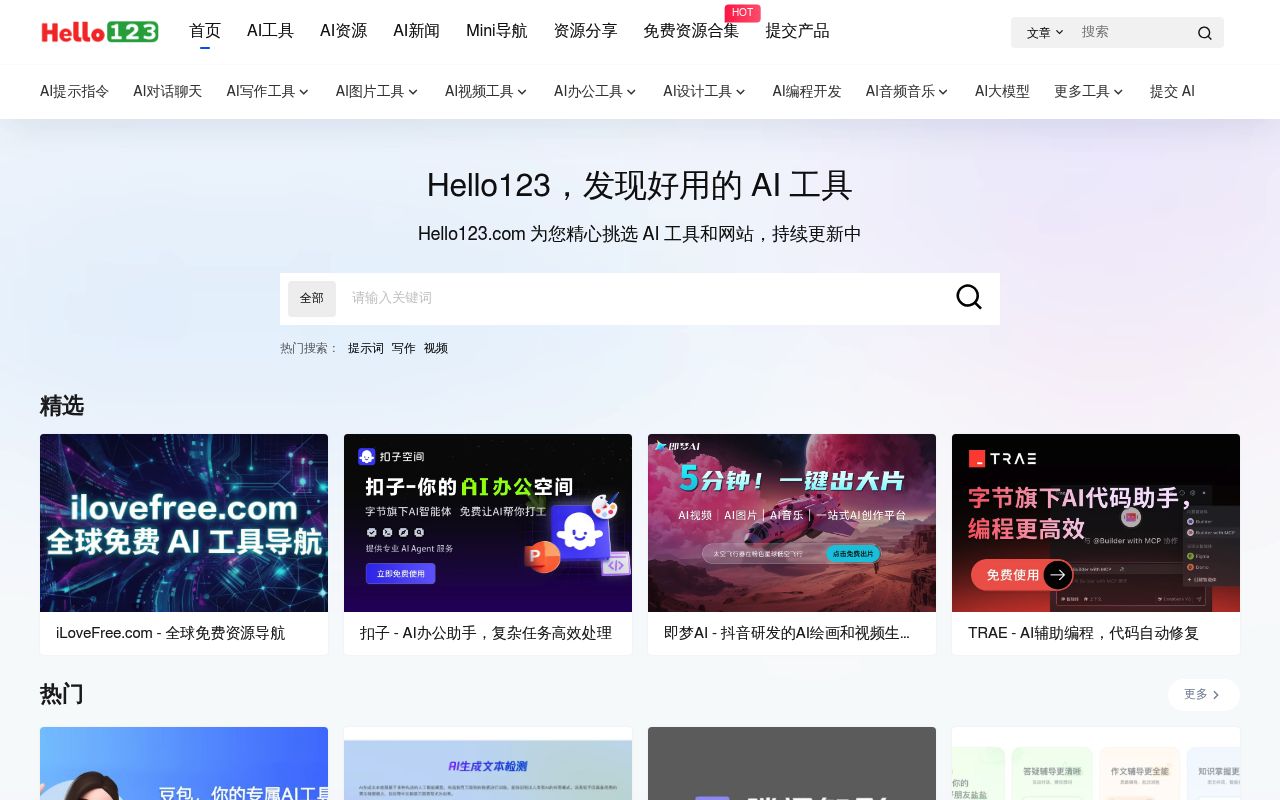Focus the 请输入关键词 search field
Screen dimensions: 1280x800
click(640, 298)
